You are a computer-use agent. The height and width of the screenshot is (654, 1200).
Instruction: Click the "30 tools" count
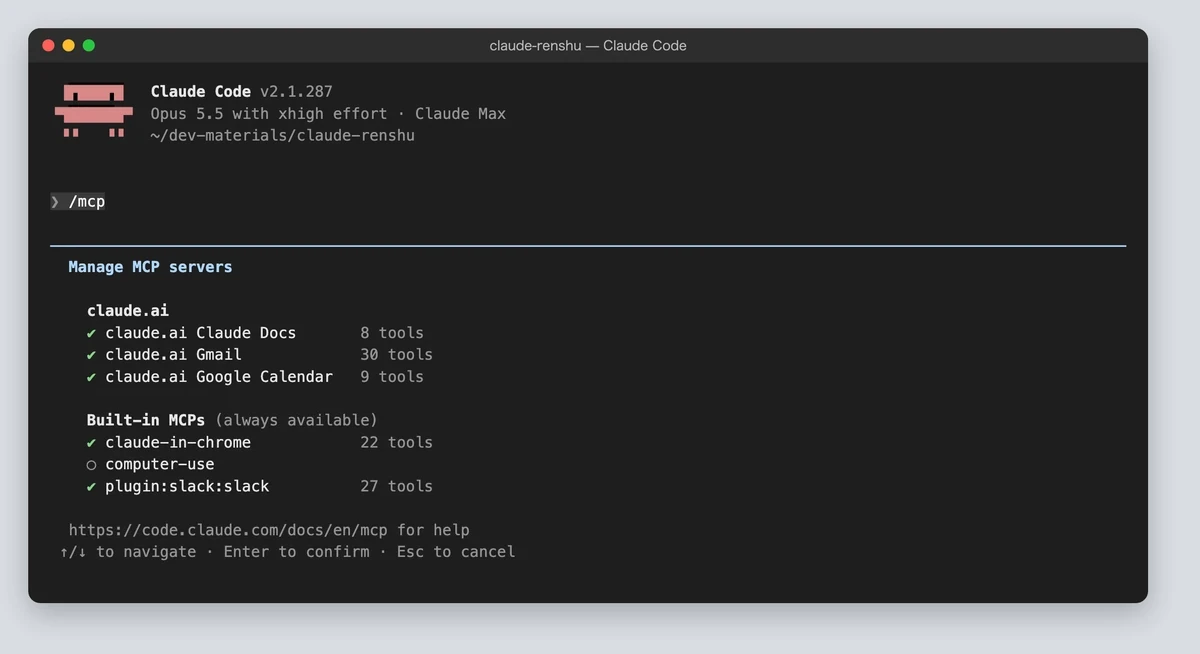397,355
